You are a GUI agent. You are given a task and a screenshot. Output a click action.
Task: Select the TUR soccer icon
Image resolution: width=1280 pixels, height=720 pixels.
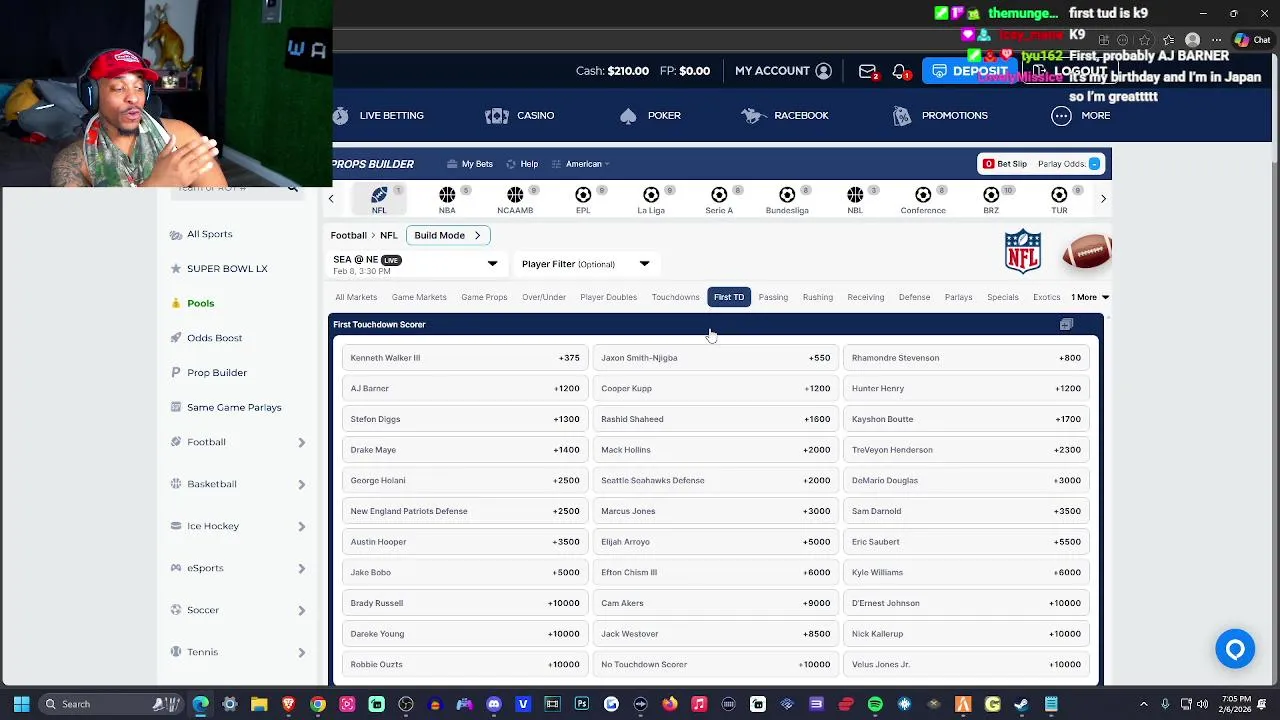1059,199
